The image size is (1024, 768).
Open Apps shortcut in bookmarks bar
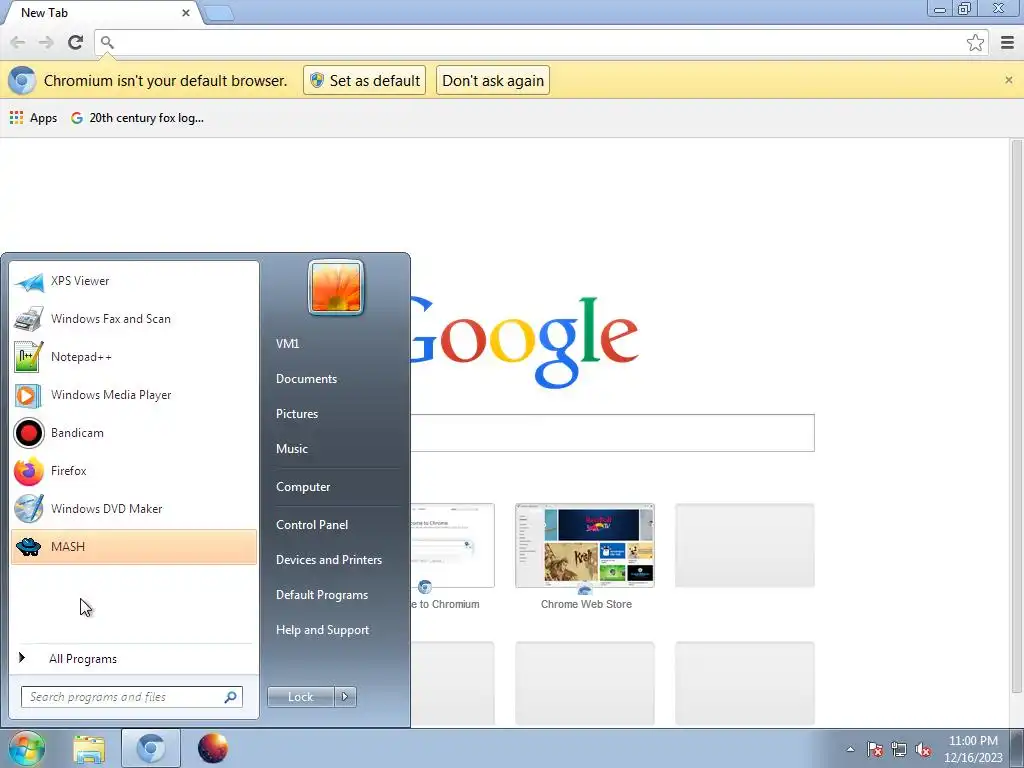point(33,118)
